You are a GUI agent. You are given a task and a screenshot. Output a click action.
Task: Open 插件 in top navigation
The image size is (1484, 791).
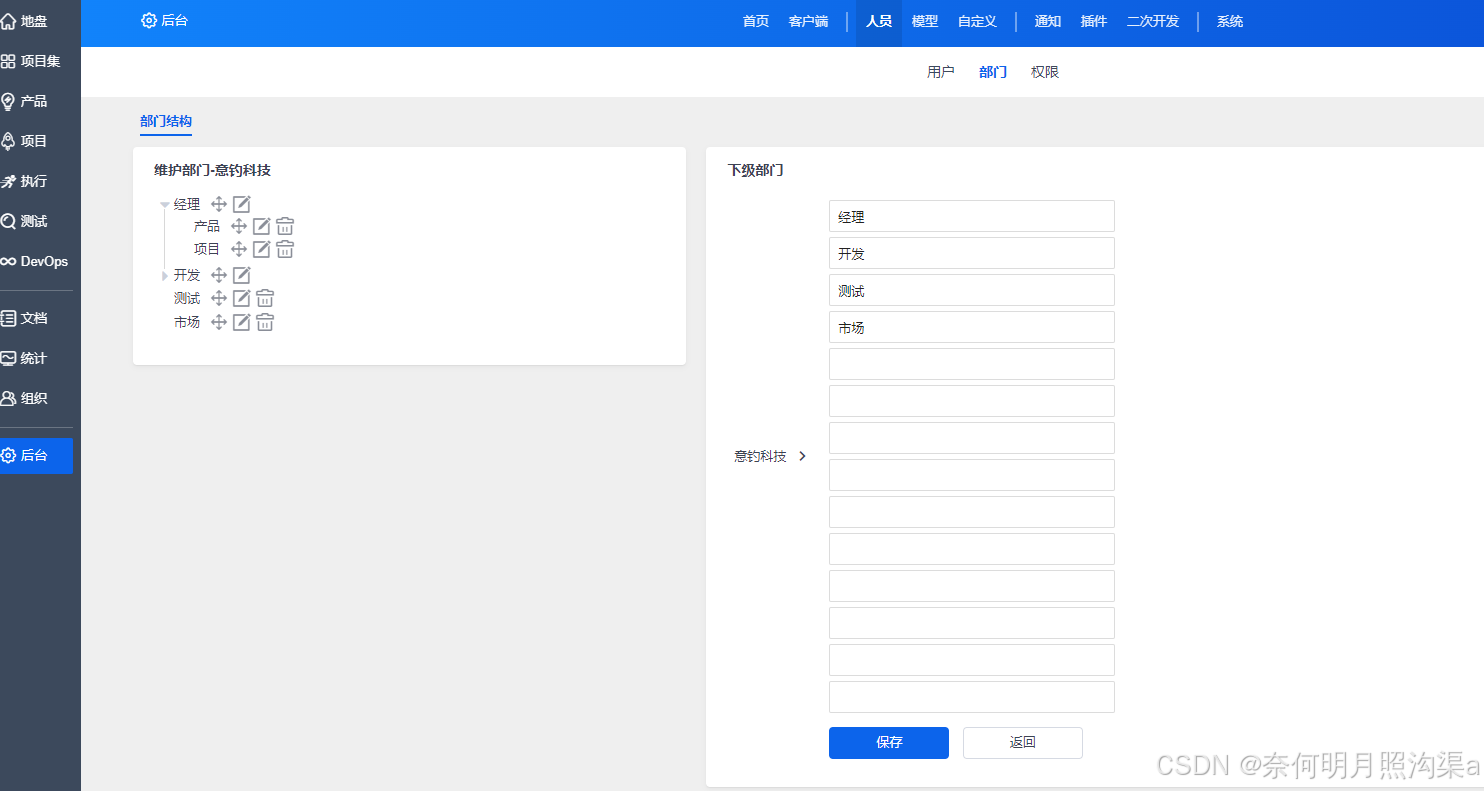[1094, 21]
